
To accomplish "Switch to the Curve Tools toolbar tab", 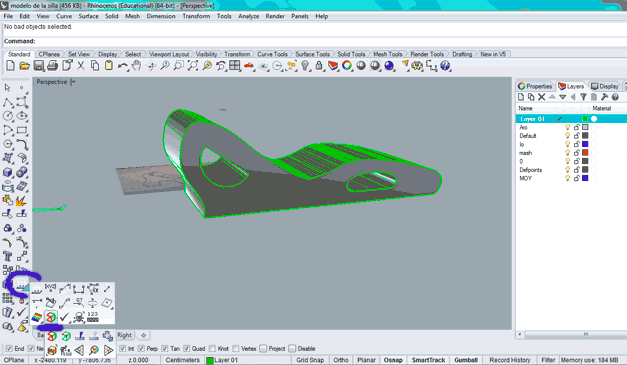I will pyautogui.click(x=272, y=54).
